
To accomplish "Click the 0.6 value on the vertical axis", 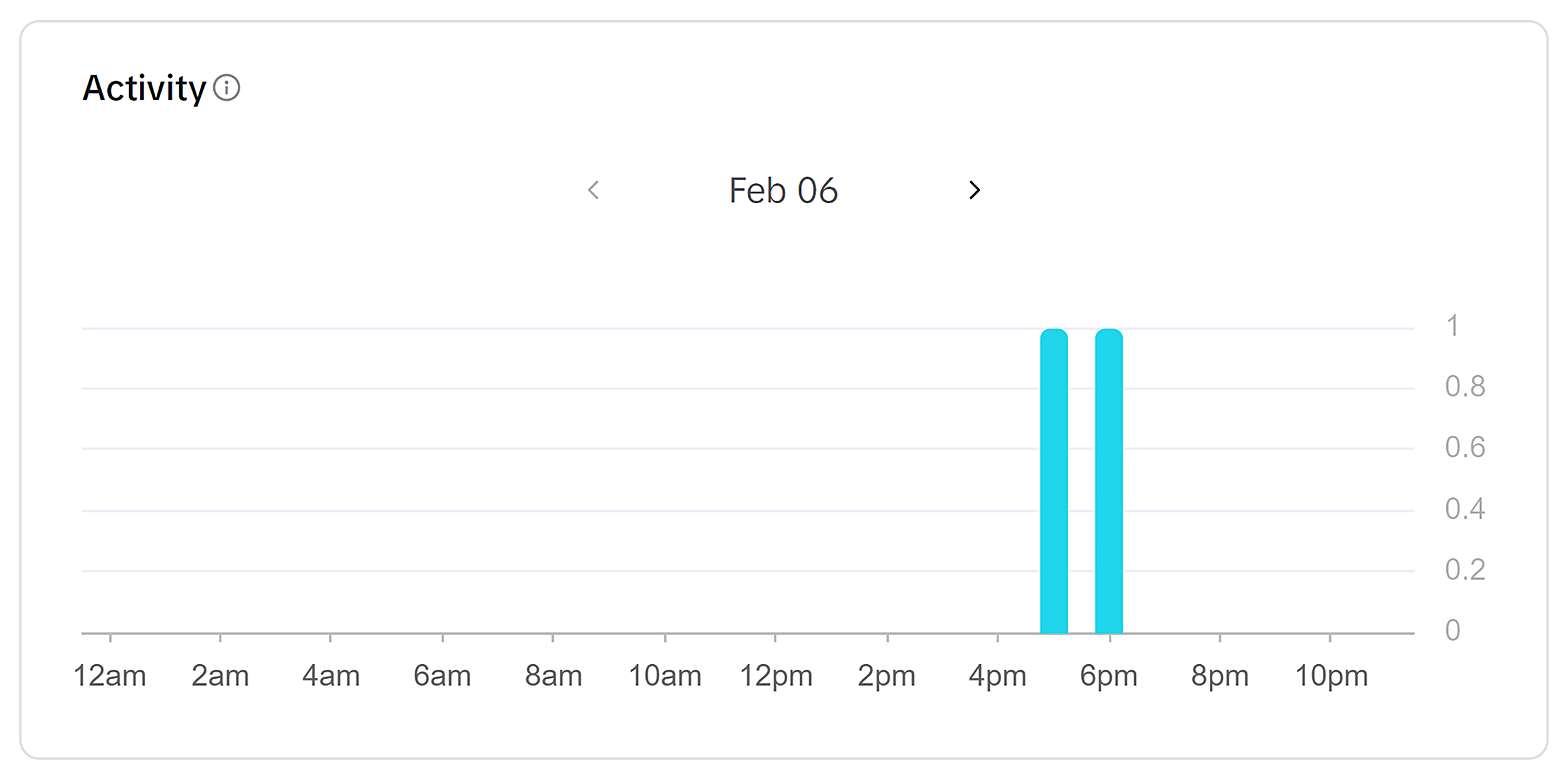I will tap(1465, 448).
